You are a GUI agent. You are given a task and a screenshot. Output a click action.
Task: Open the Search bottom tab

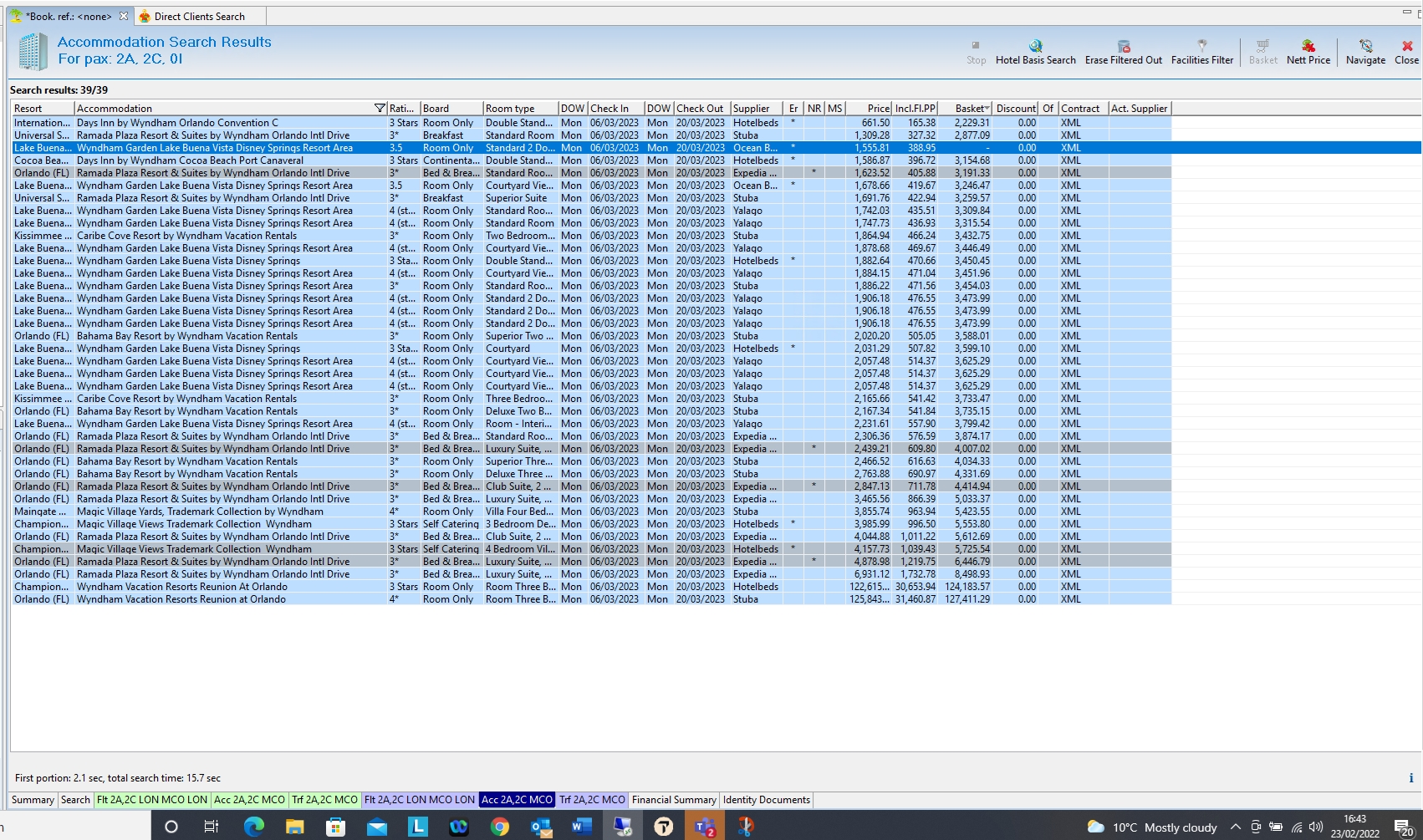(x=75, y=800)
